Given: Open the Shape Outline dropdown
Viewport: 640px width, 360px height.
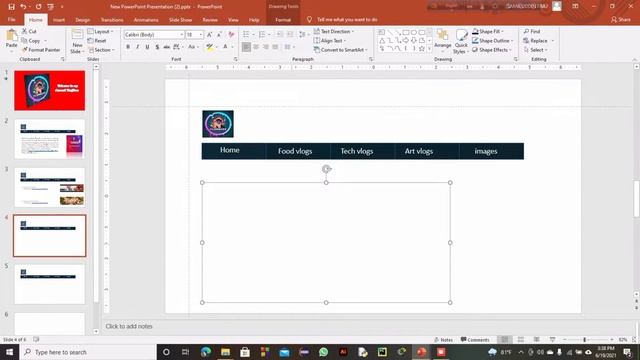Looking at the screenshot, I should 493,41.
